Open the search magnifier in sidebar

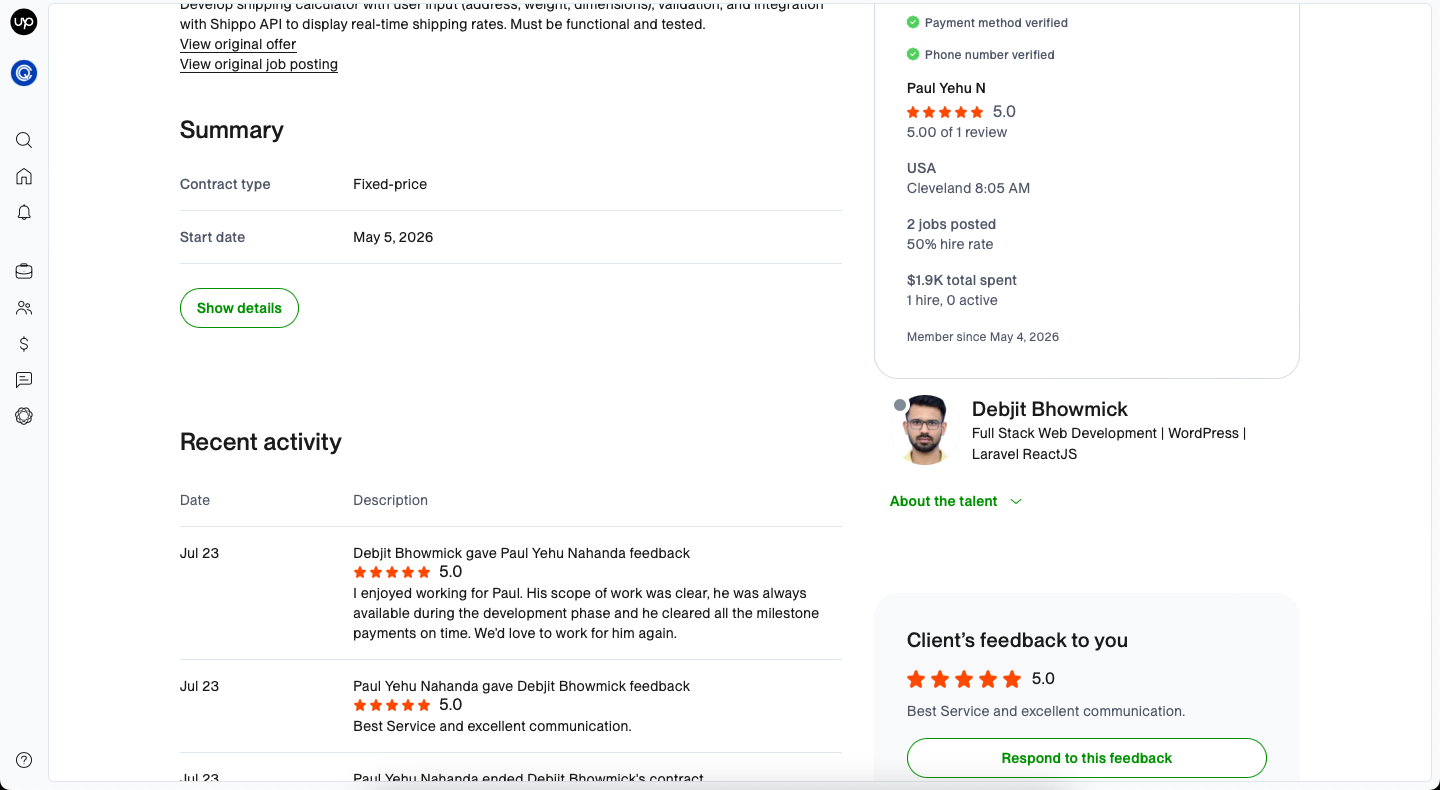[x=24, y=140]
